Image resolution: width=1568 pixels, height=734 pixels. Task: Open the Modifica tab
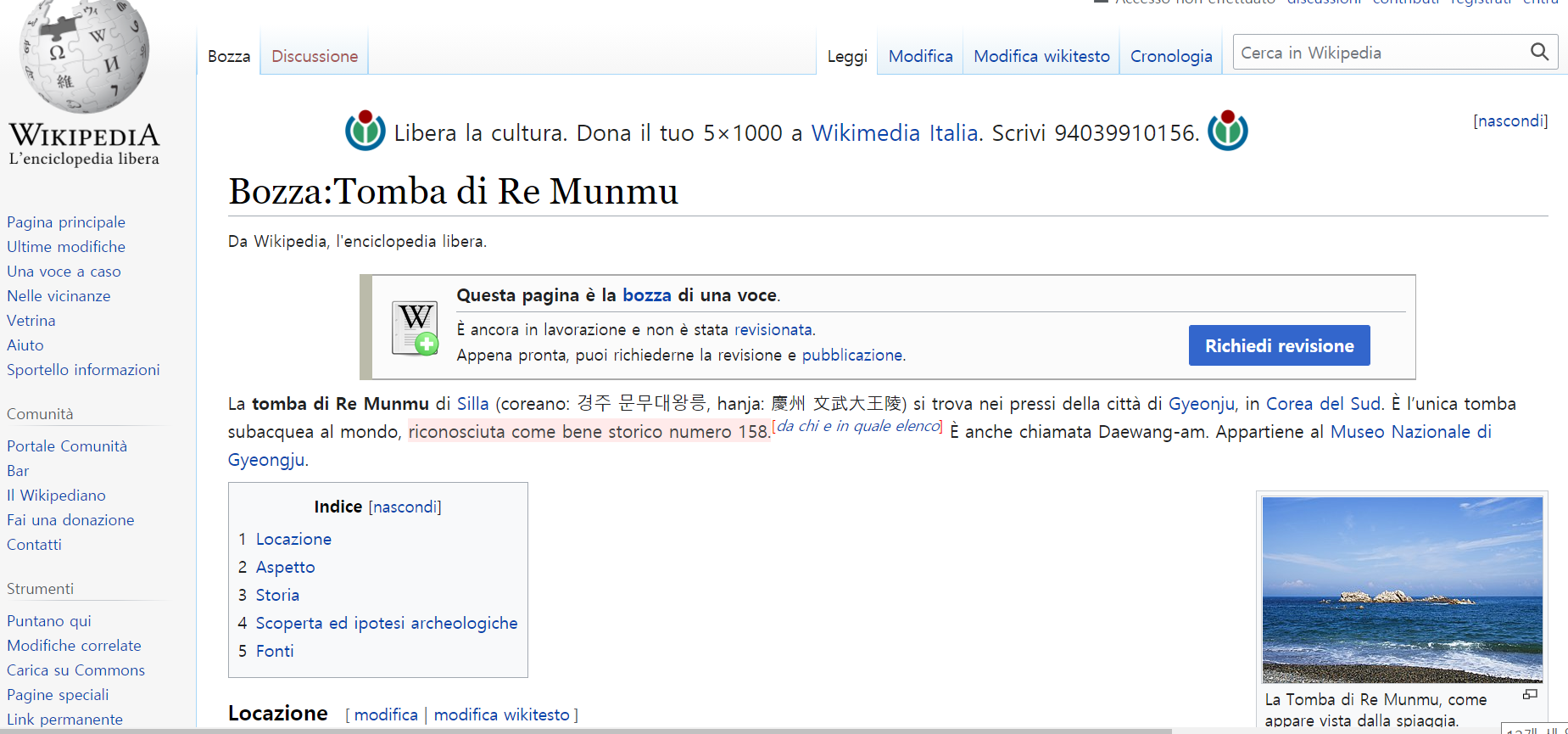coord(920,56)
